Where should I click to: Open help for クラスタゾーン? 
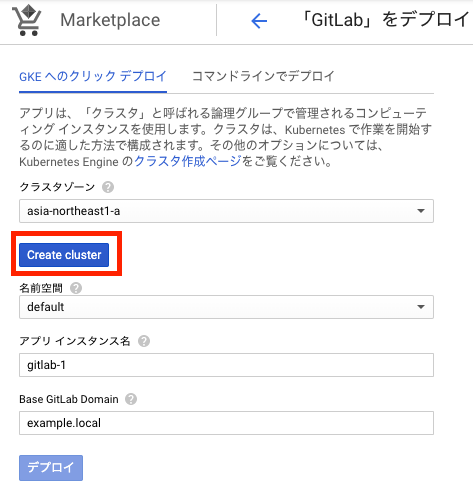(108, 187)
